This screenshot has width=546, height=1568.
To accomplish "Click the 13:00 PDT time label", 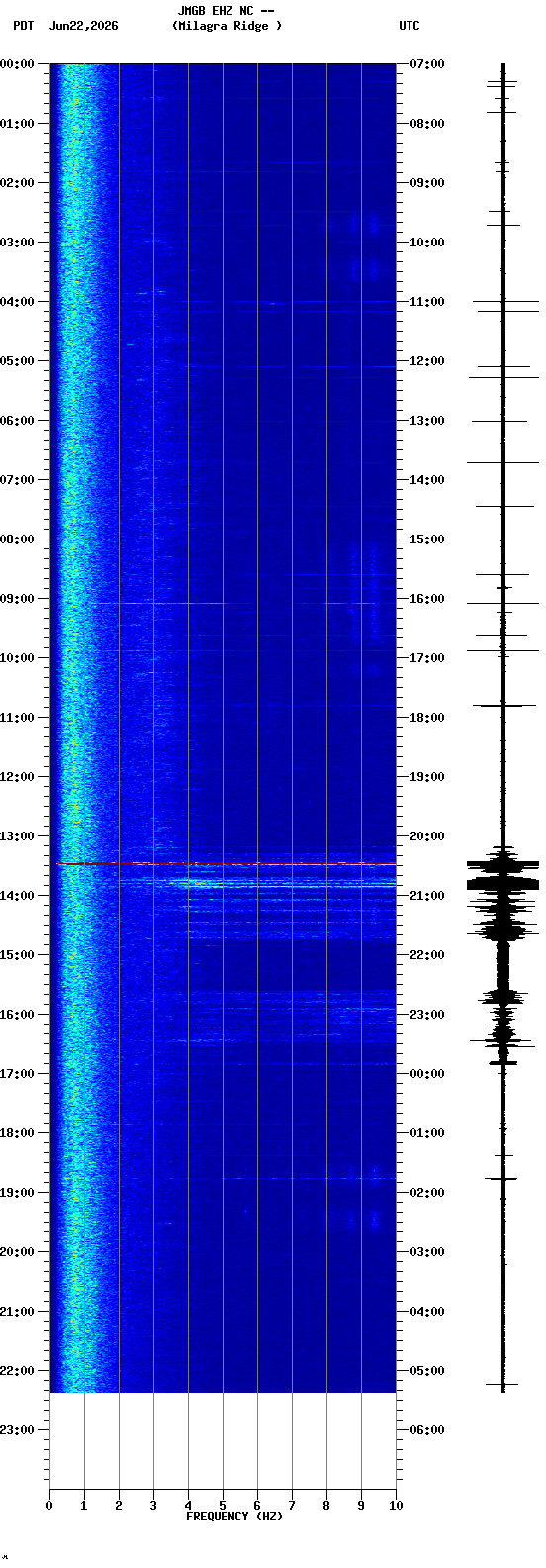I will (17, 836).
